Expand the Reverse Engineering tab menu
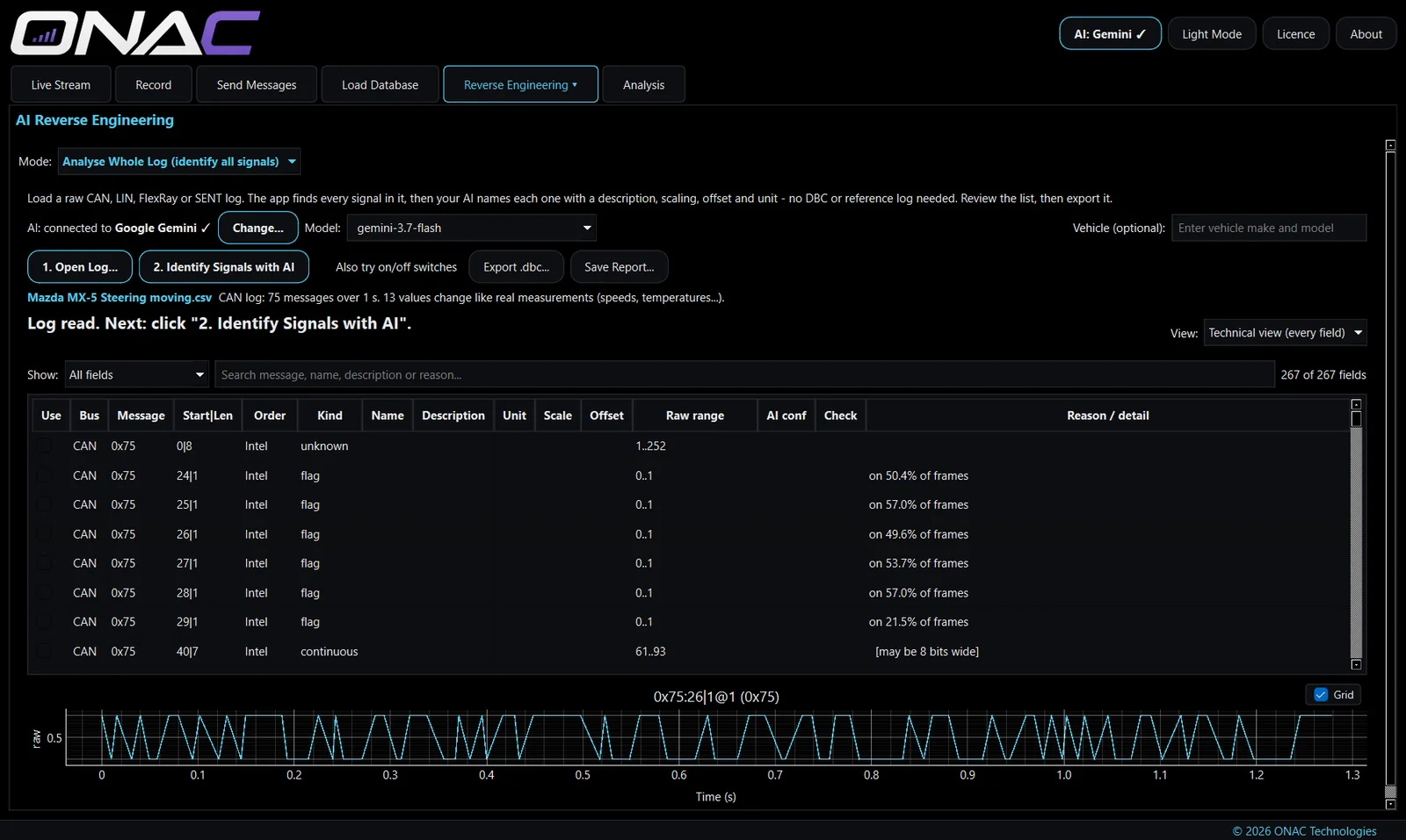This screenshot has width=1406, height=840. point(520,84)
